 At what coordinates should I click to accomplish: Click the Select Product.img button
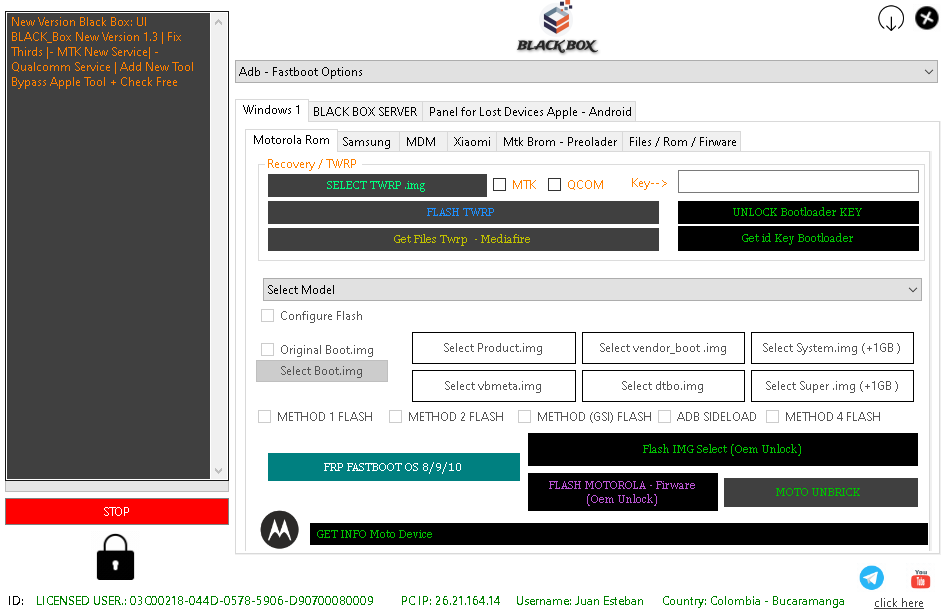pyautogui.click(x=493, y=348)
